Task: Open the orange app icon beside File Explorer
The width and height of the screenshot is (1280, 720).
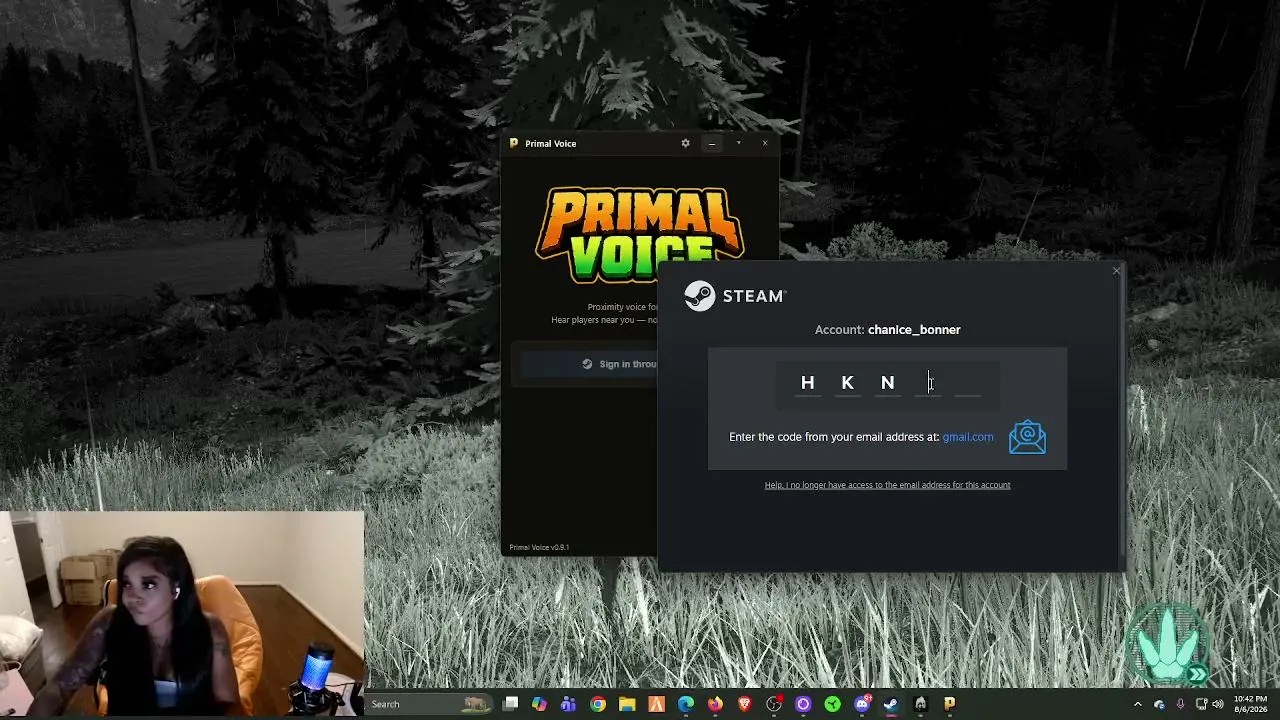Action: point(656,704)
